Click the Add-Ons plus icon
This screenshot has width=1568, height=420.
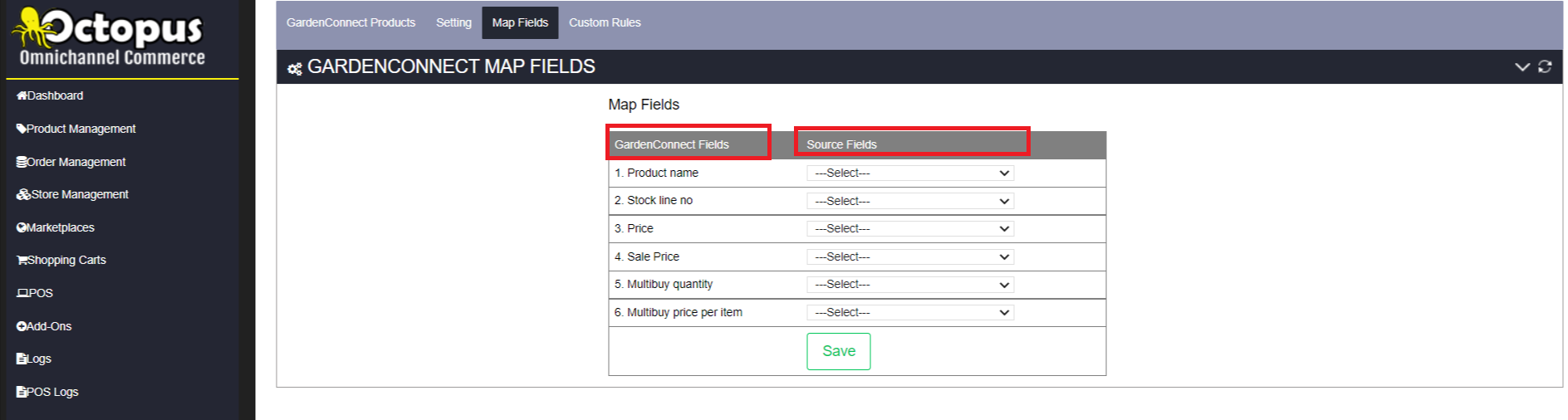point(22,326)
